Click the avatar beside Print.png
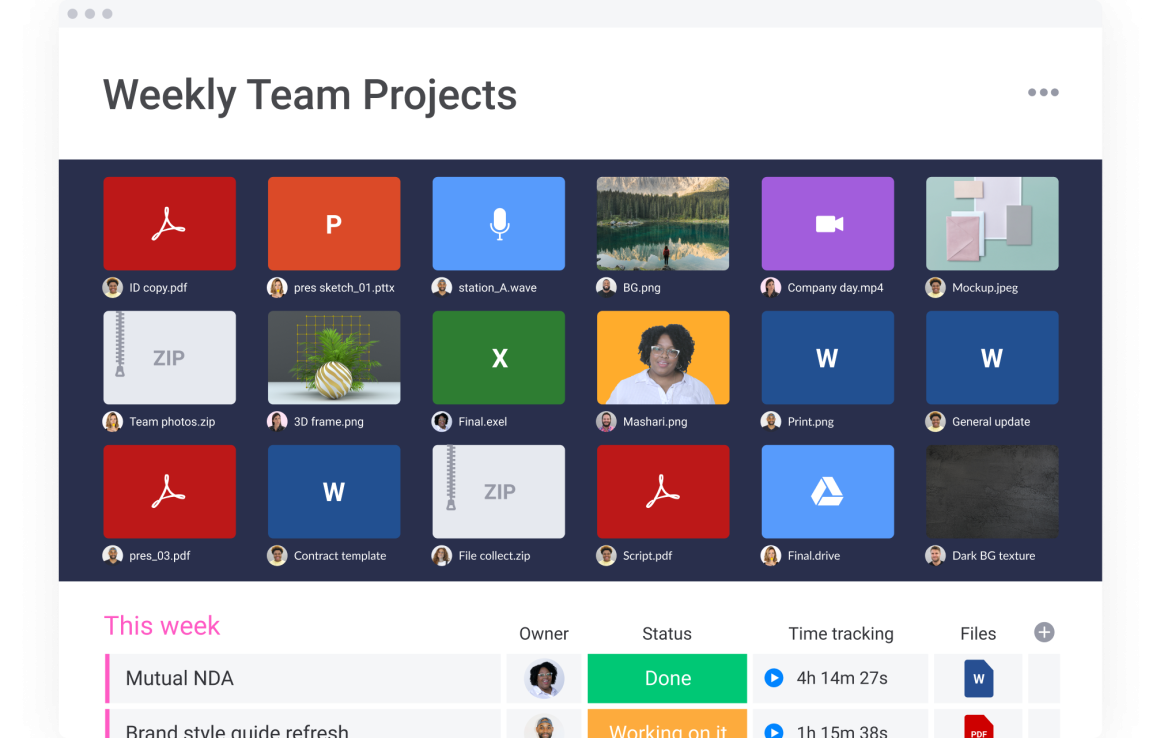The height and width of the screenshot is (738, 1160). 771,422
